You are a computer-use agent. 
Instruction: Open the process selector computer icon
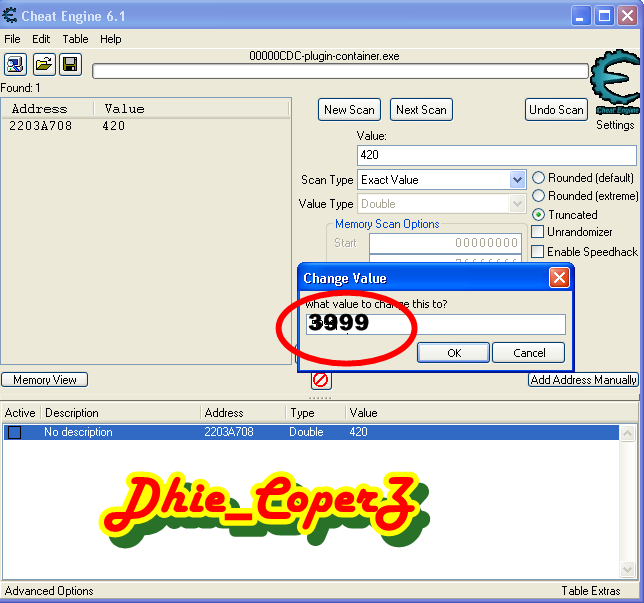coord(16,64)
